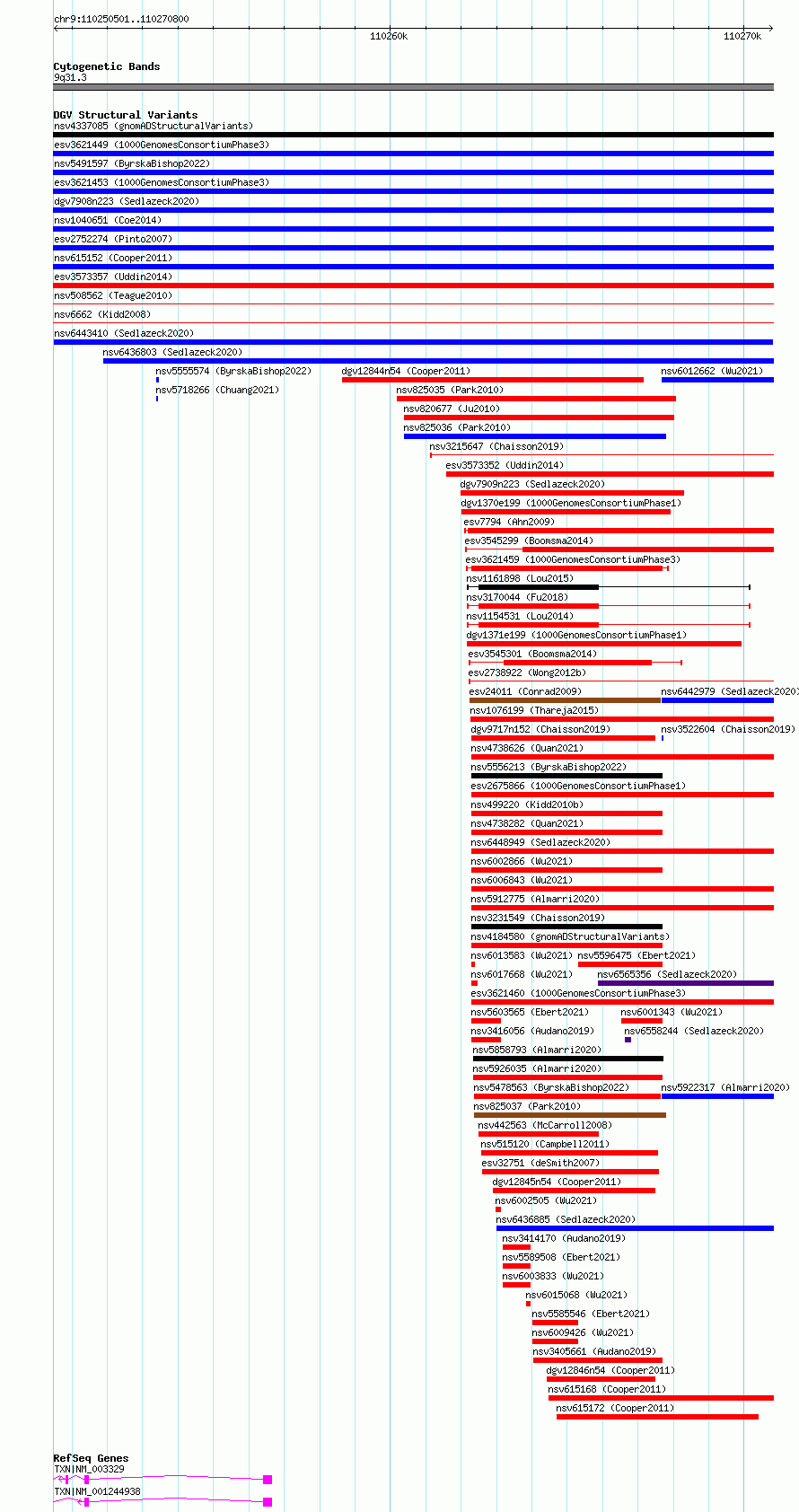The height and width of the screenshot is (1512, 799).
Task: Select nsv615172 Cooper2011 label
Action: 615,1408
